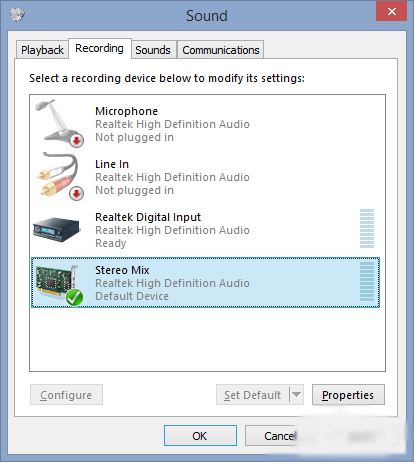This screenshot has height=462, width=414.
Task: Click the green checkmark on Stereo Mix
Action: coord(74,297)
